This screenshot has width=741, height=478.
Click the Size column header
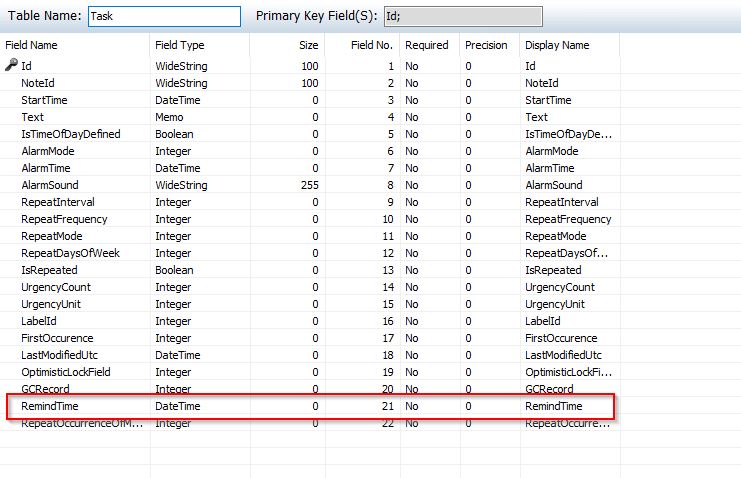coord(309,45)
